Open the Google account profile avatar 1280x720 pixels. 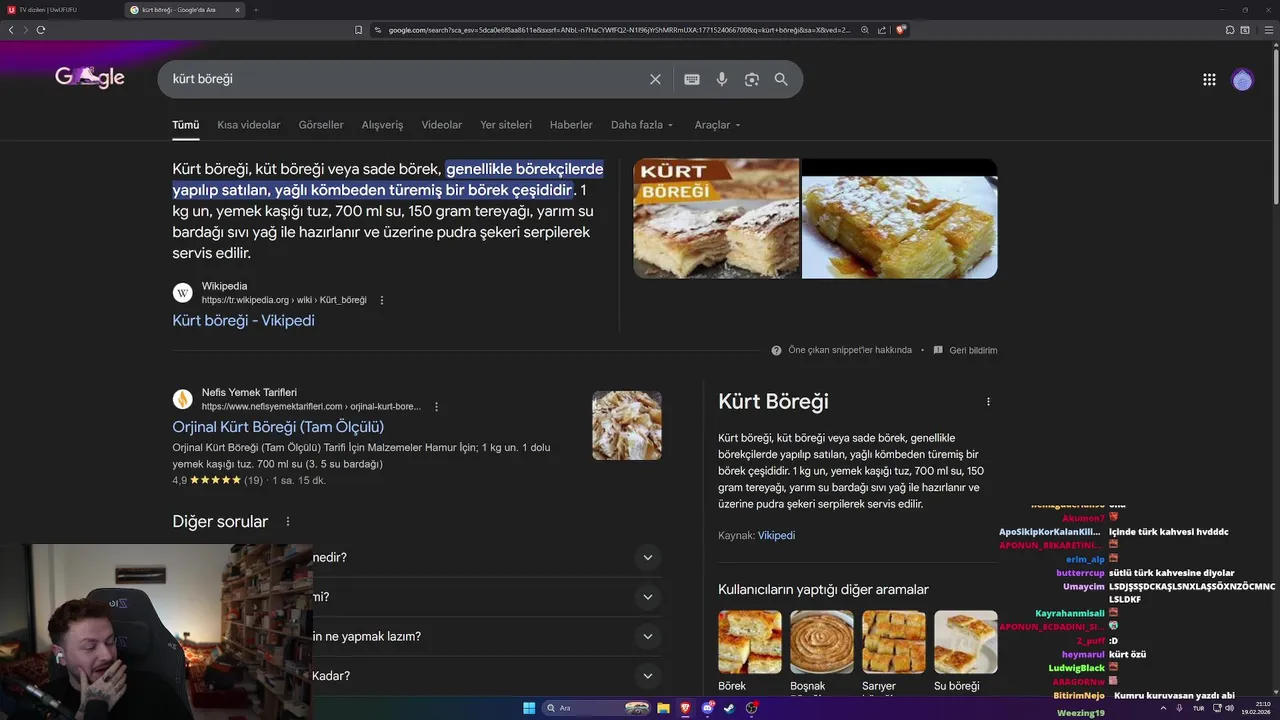(1242, 80)
